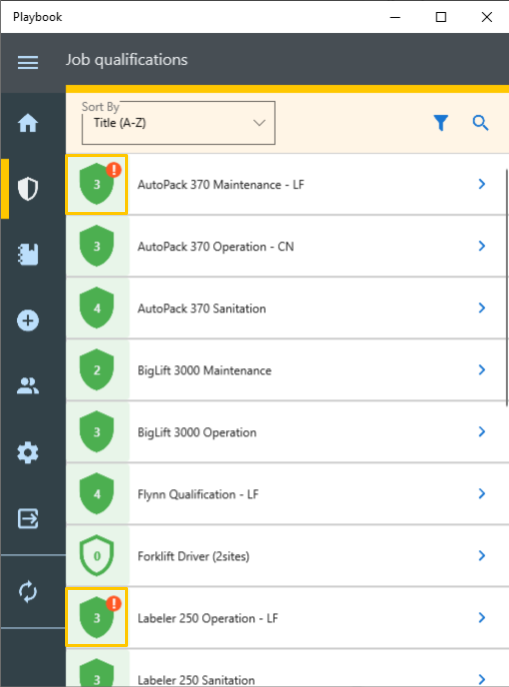Image resolution: width=509 pixels, height=687 pixels.
Task: Click Labeler 250 Operation shield with alert
Action: [x=97, y=617]
